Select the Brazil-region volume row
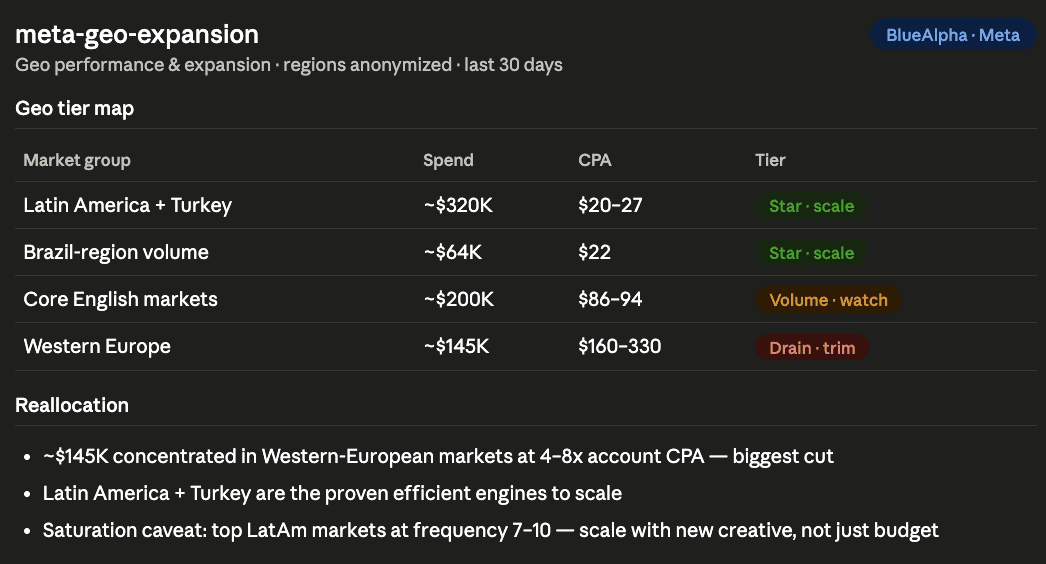Viewport: 1046px width, 564px height. (526, 252)
